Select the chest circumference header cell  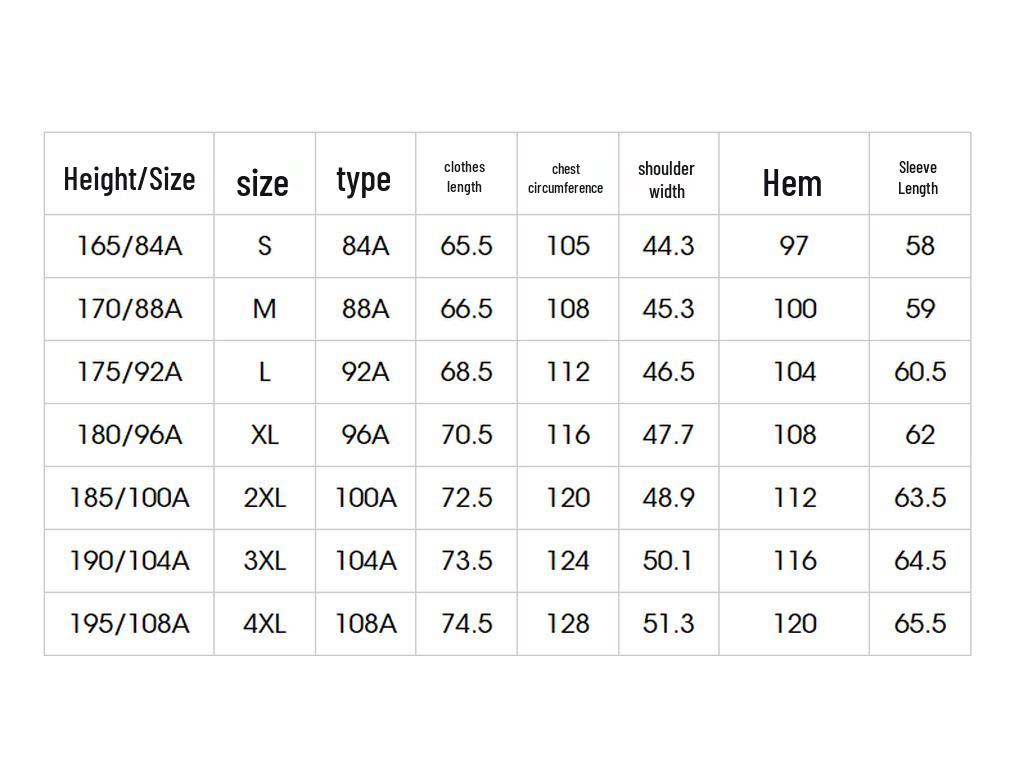pos(566,179)
